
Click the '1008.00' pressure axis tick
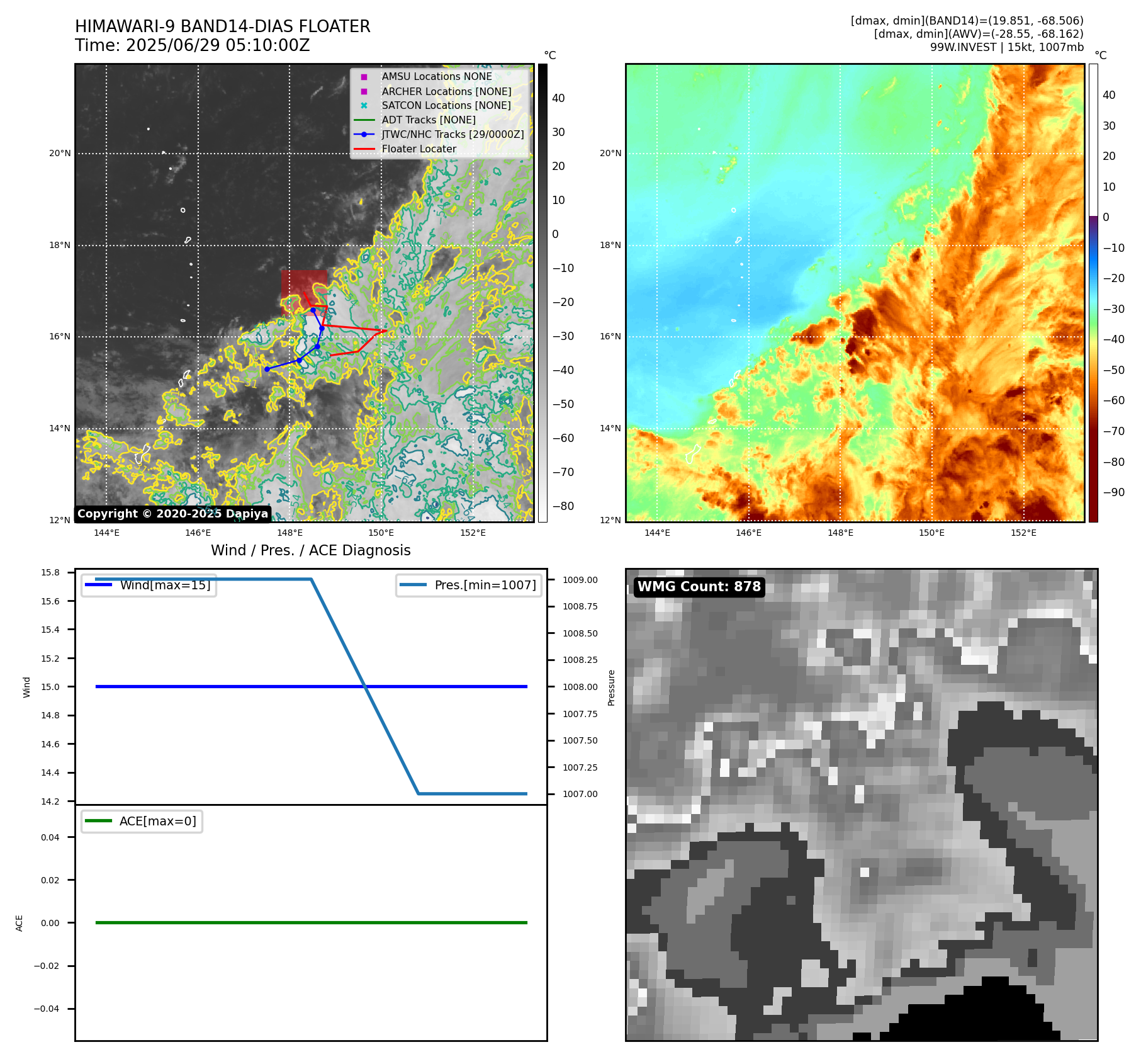(580, 687)
